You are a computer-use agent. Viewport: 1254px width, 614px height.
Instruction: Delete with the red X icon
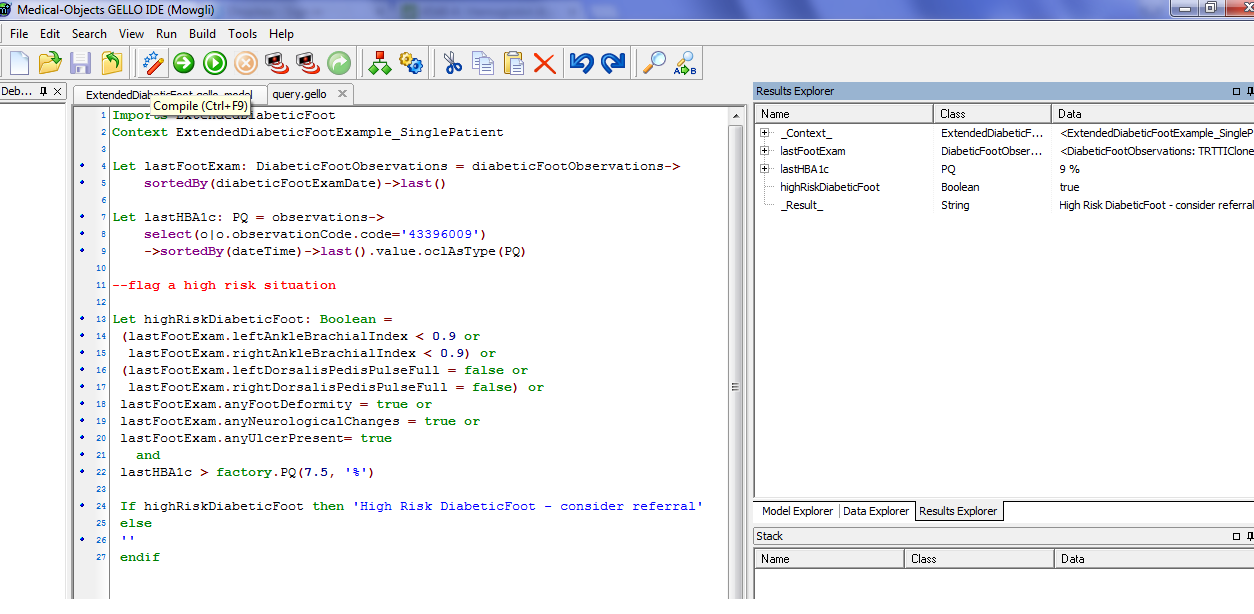pos(545,63)
